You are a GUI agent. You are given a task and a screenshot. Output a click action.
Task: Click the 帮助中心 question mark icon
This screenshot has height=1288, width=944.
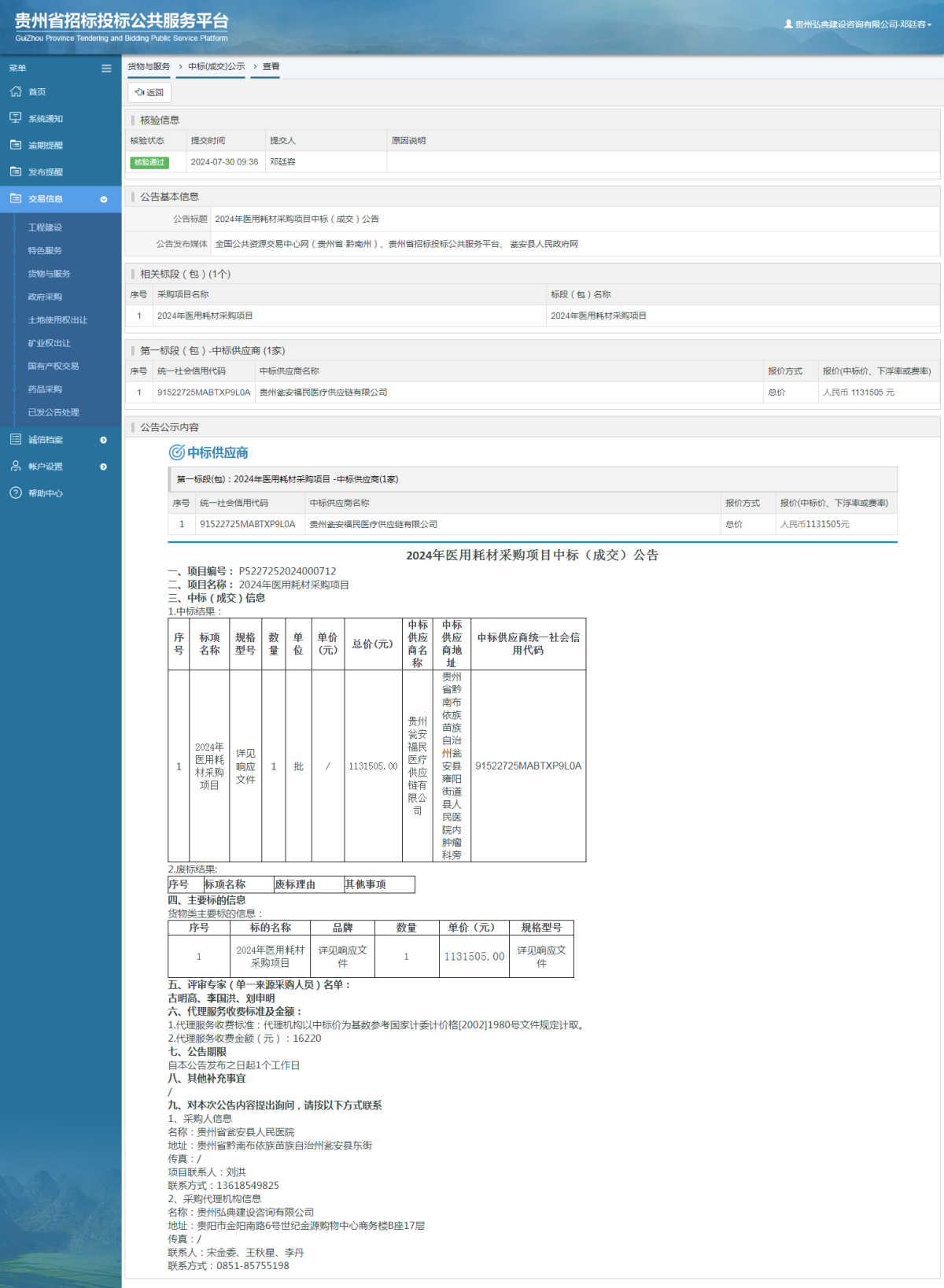pyautogui.click(x=16, y=493)
